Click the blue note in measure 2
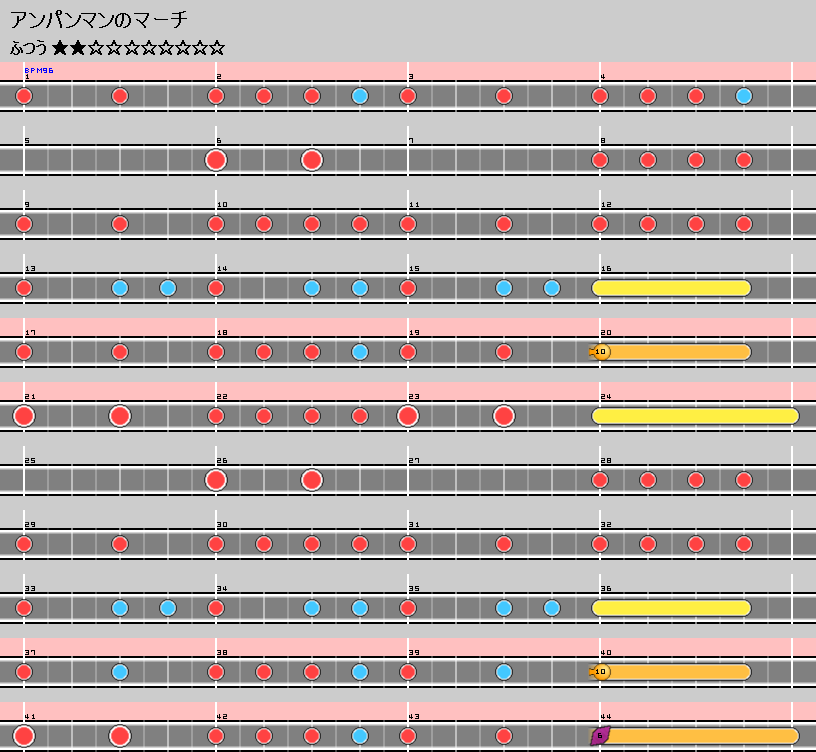This screenshot has height=752, width=816. coord(360,96)
